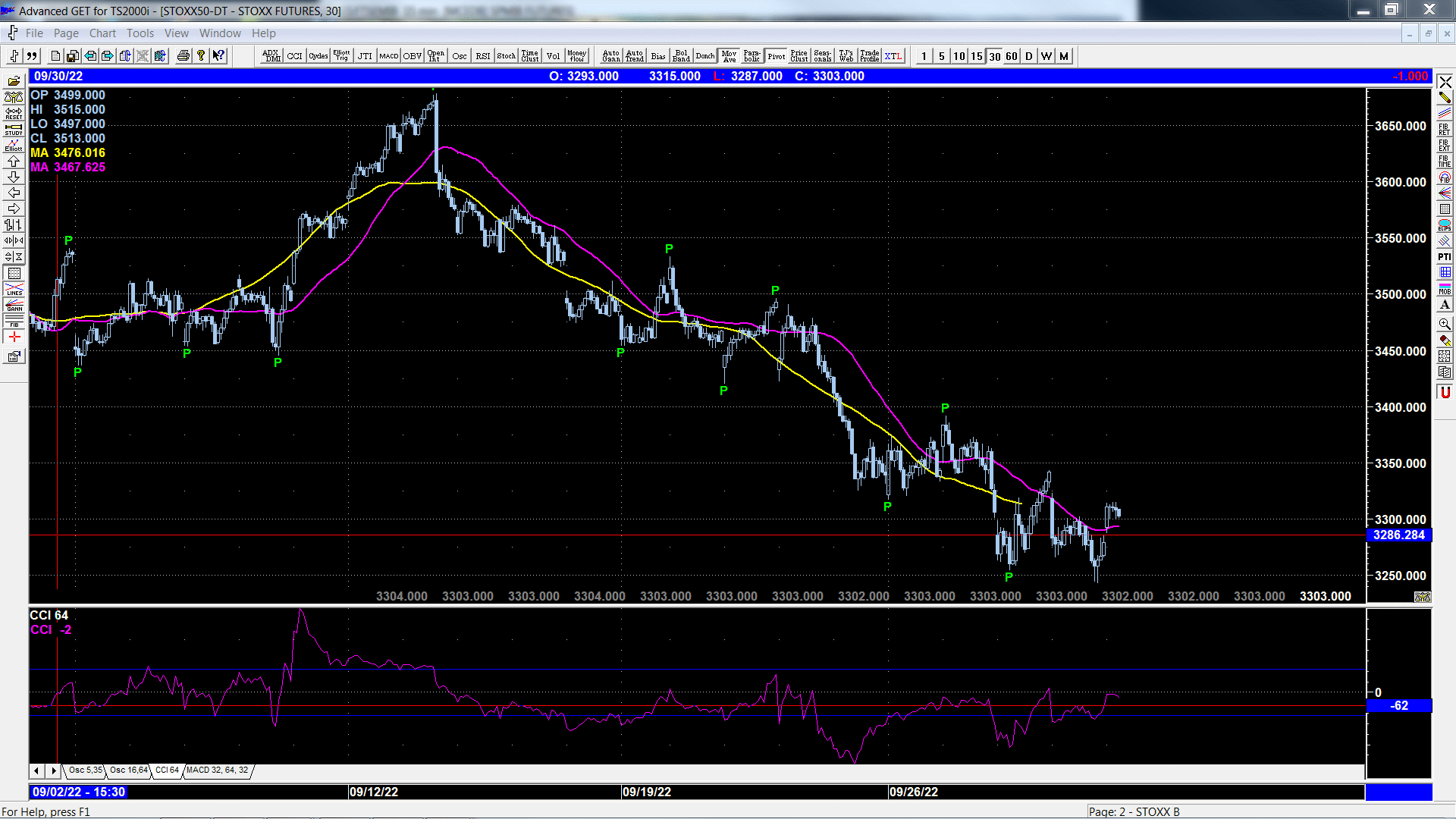
Task: Create a new page with the blank document icon
Action: click(55, 56)
